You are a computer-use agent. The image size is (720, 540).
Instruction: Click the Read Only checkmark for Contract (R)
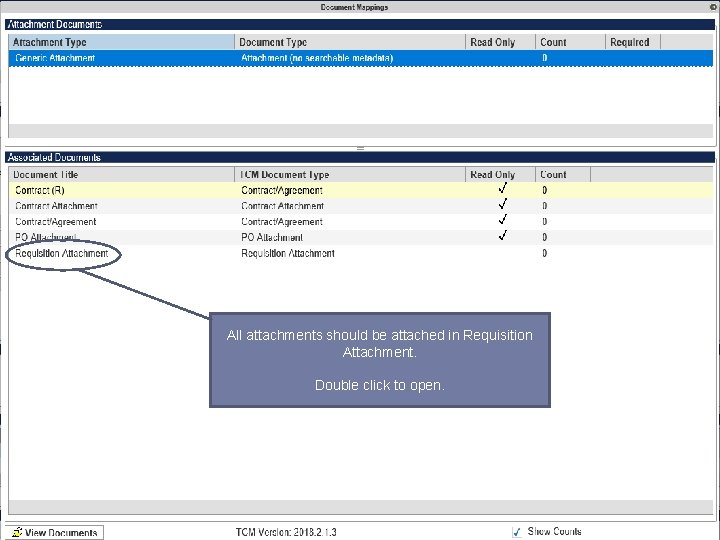click(x=503, y=188)
